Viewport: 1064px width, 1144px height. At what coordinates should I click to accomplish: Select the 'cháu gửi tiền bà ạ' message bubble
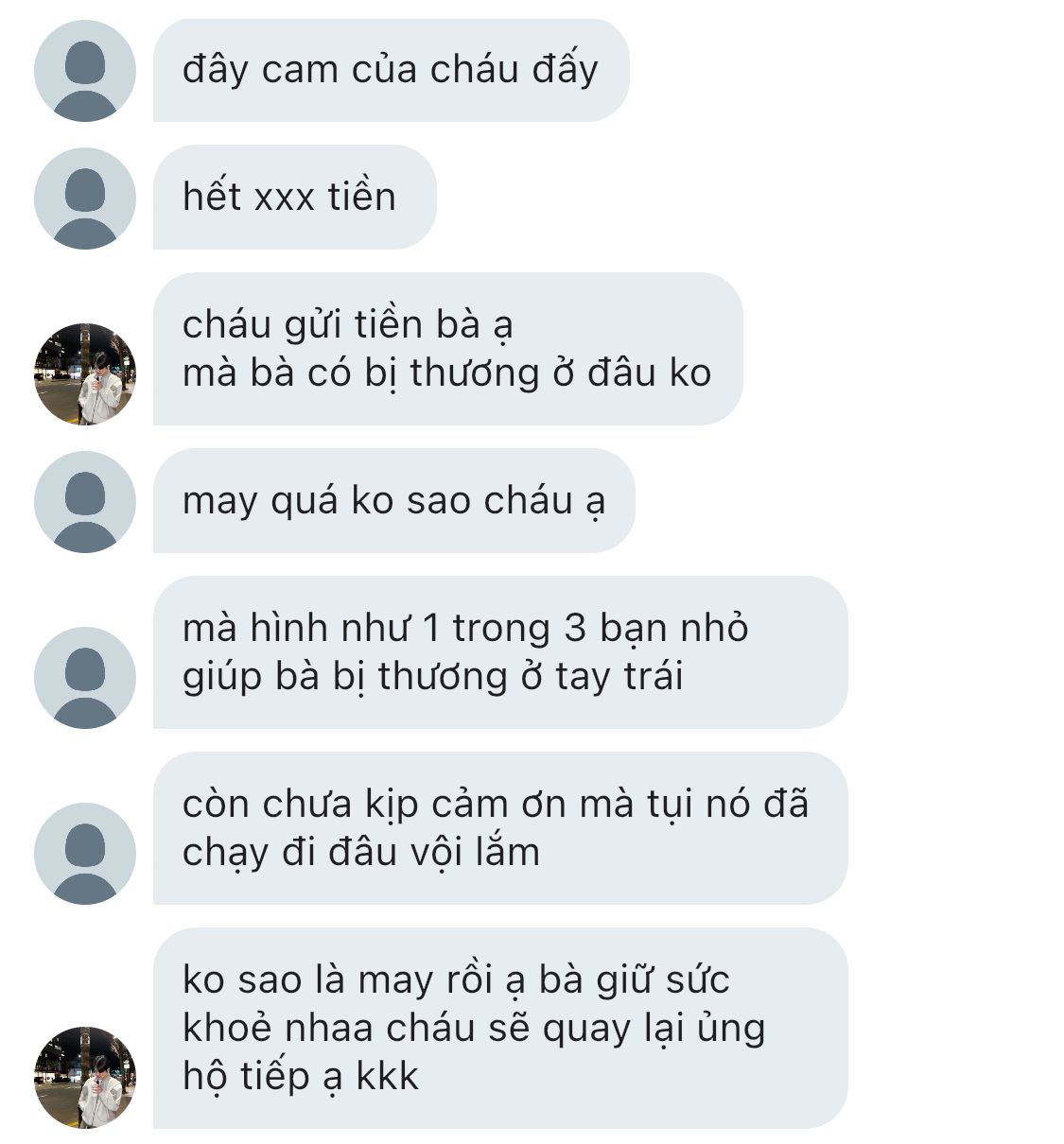[x=447, y=349]
